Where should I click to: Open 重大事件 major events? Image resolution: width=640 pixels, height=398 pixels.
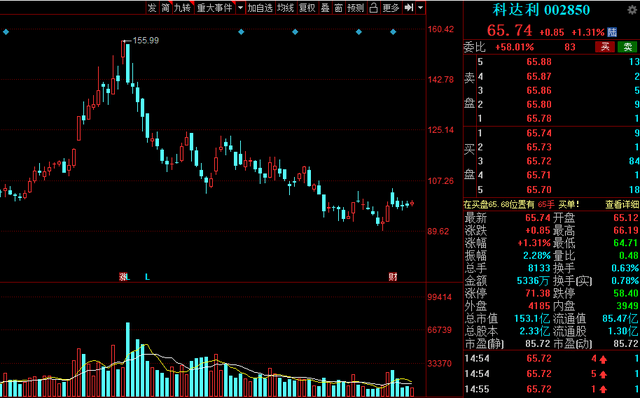pyautogui.click(x=214, y=8)
